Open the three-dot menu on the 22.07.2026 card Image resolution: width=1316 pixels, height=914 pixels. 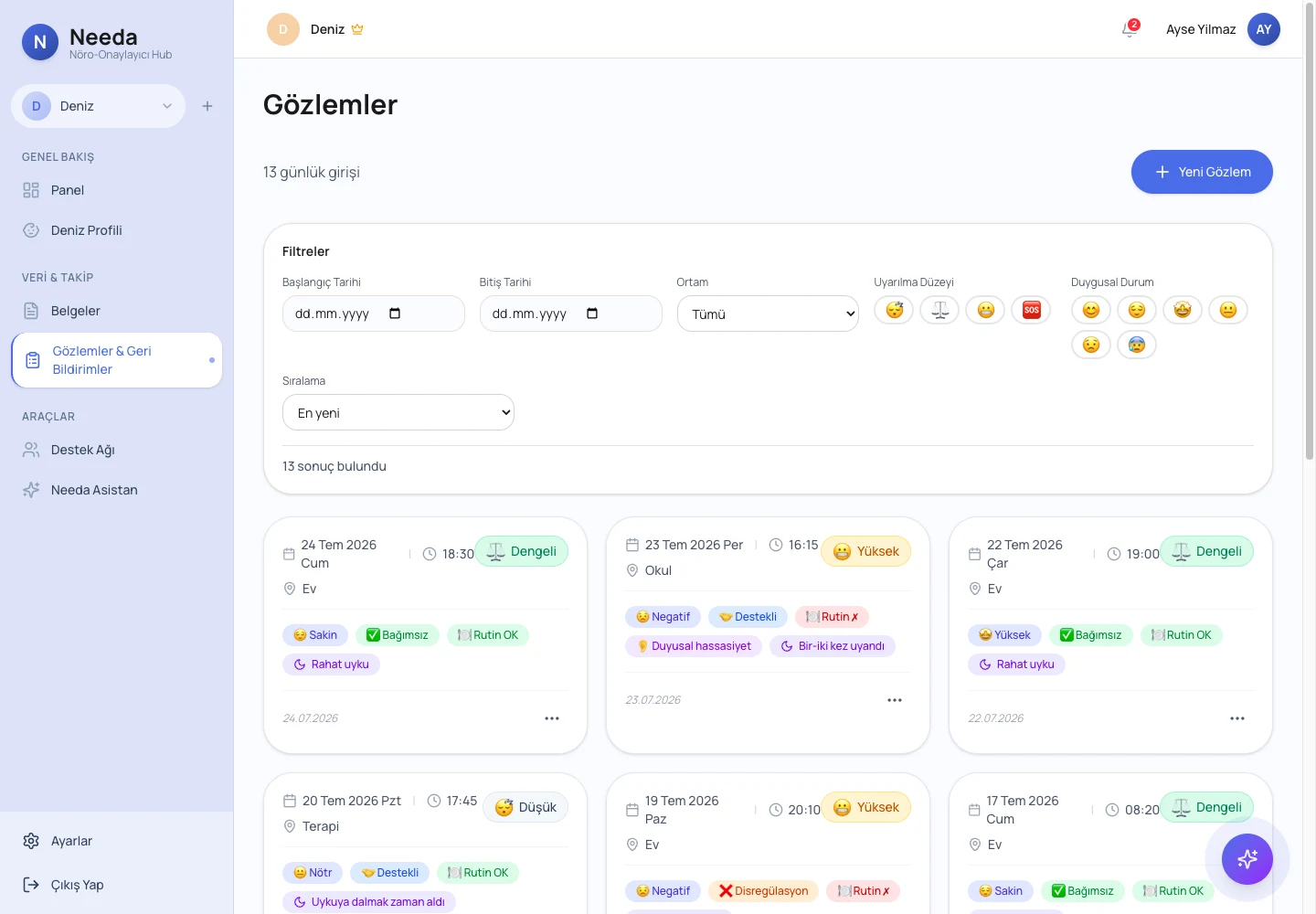click(1237, 718)
